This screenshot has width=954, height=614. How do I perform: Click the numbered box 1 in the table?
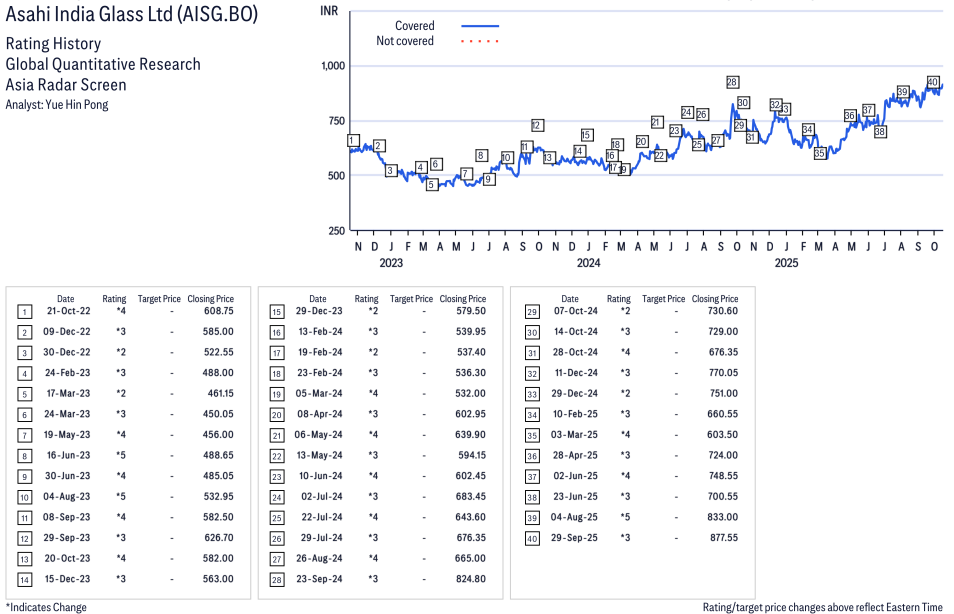point(24,311)
